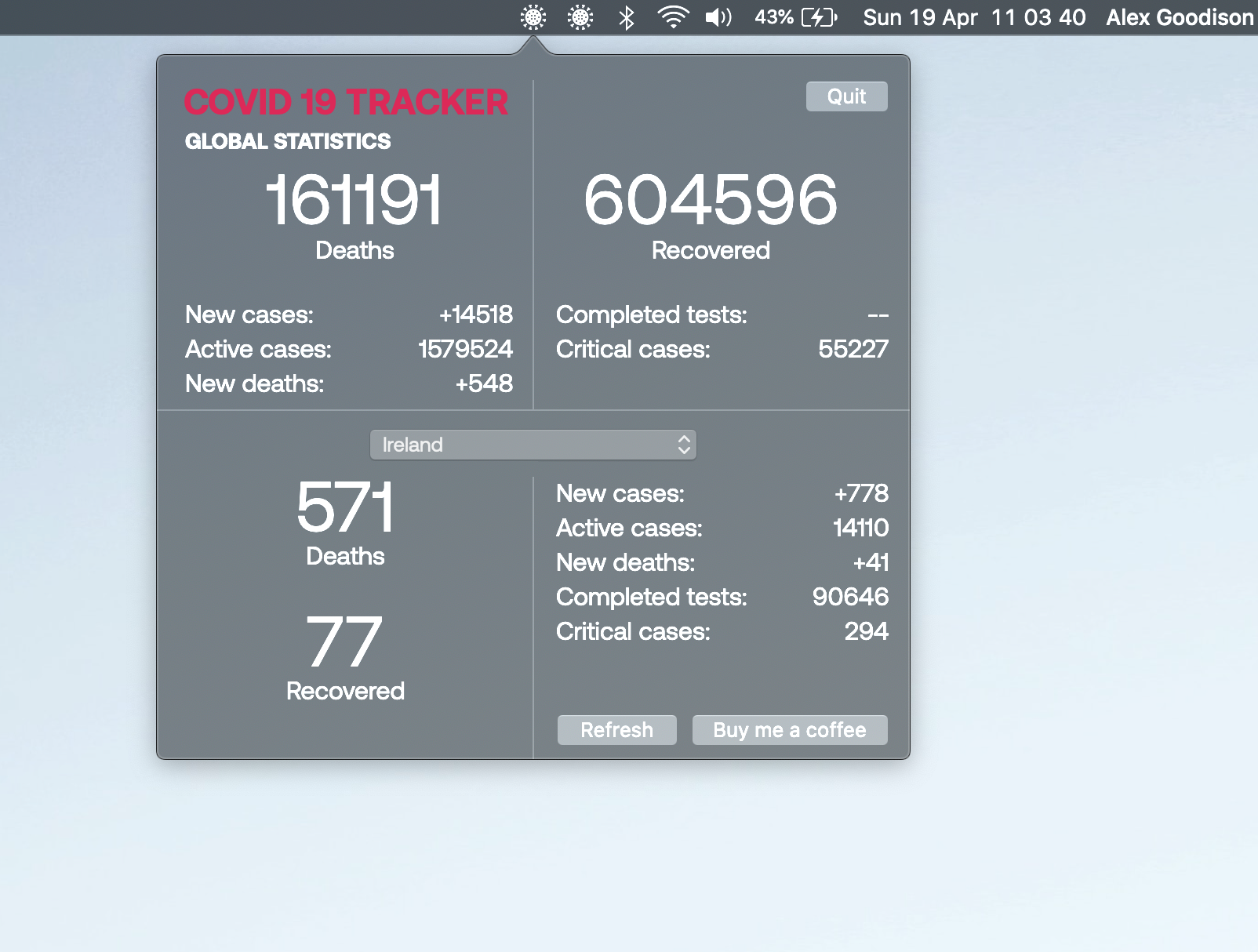Click the up-down chevron on the country picker

coord(684,445)
